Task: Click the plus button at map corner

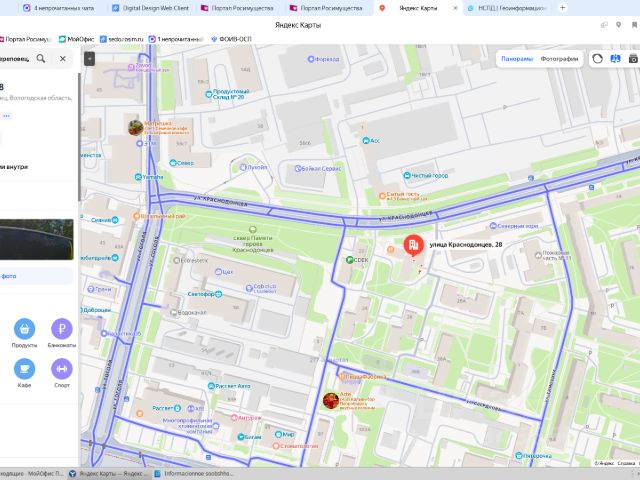Action: point(89,59)
